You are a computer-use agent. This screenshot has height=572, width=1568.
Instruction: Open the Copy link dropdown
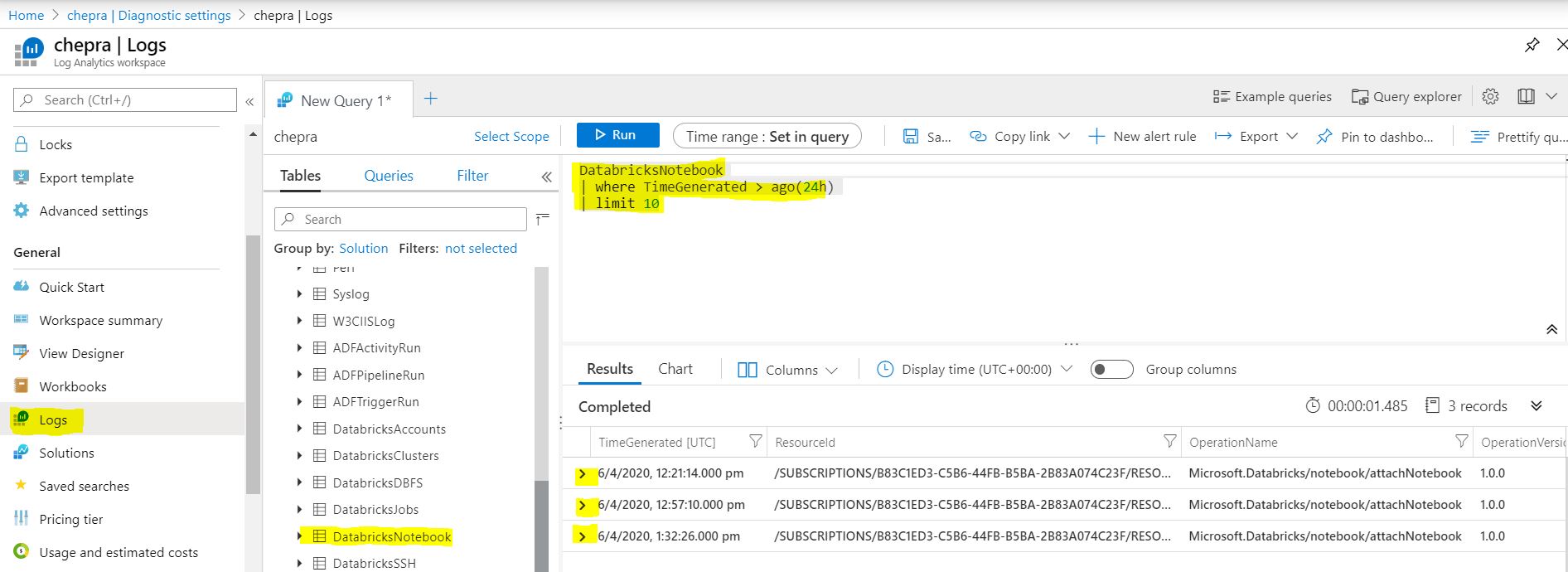[1020, 137]
